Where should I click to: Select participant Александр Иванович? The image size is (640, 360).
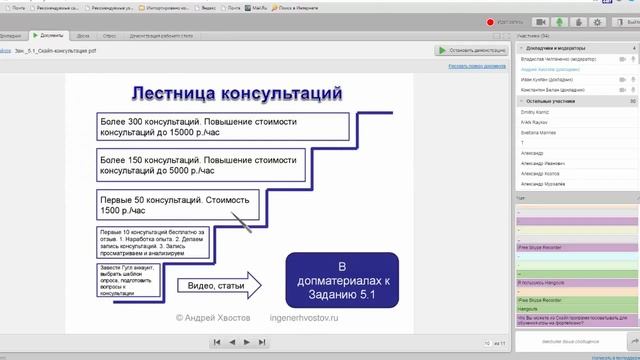tap(542, 163)
